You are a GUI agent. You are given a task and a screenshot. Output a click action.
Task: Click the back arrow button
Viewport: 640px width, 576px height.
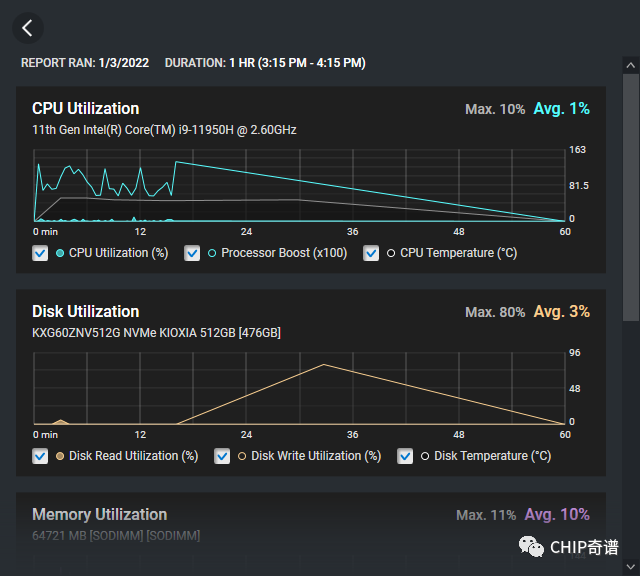click(28, 28)
